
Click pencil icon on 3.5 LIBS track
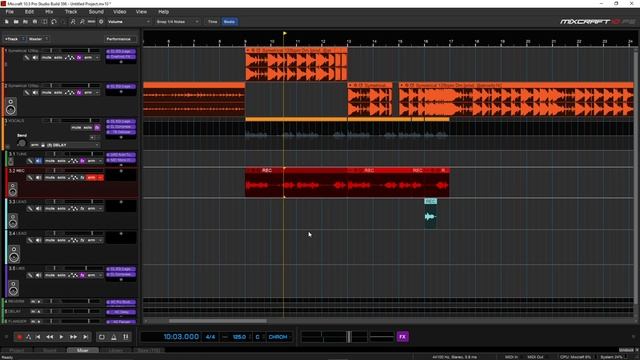pyautogui.click(x=30, y=276)
